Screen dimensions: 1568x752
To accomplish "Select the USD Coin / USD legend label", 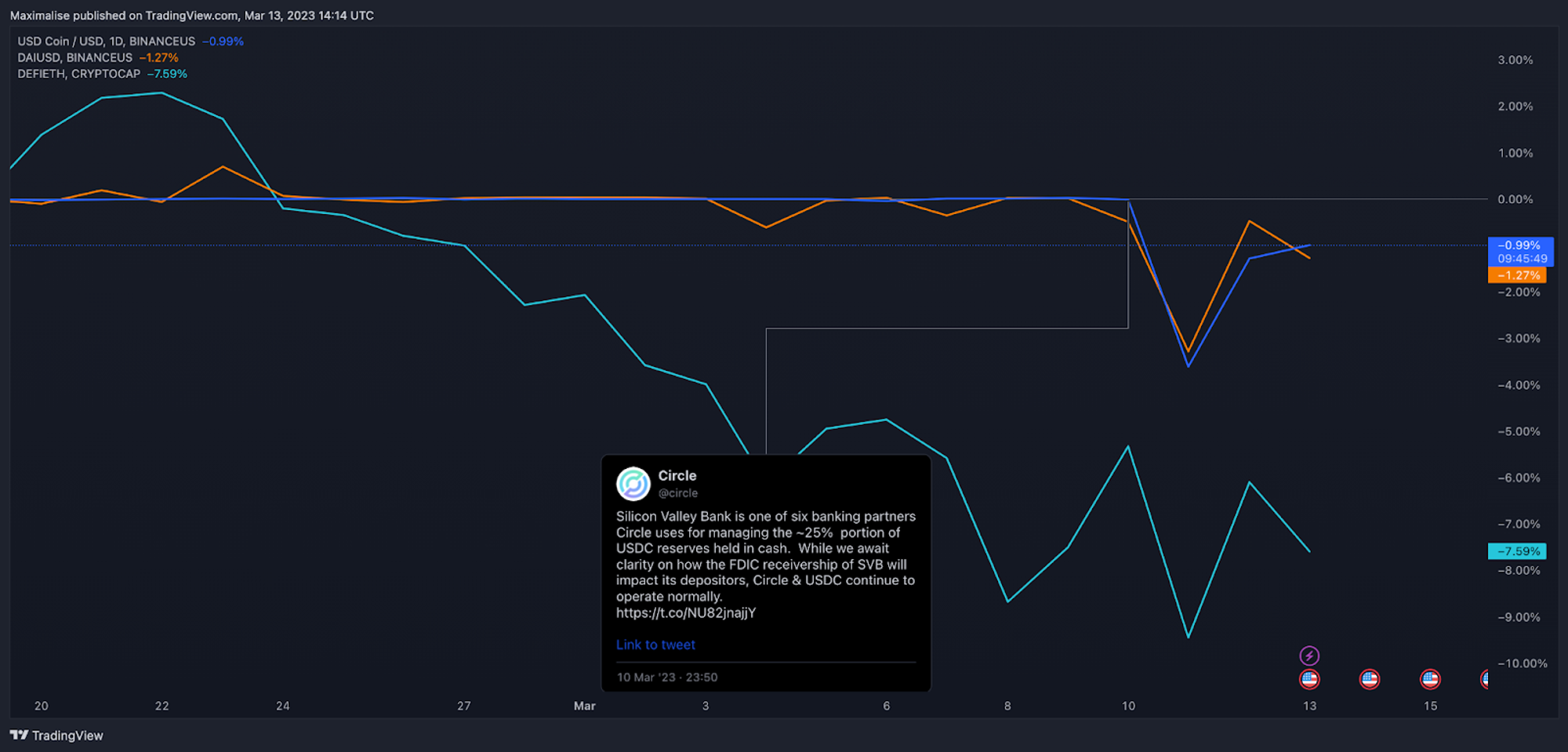I will click(x=107, y=42).
